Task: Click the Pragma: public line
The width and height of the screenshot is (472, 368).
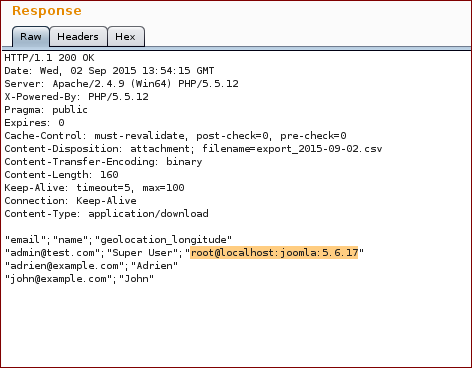Action: pyautogui.click(x=46, y=110)
